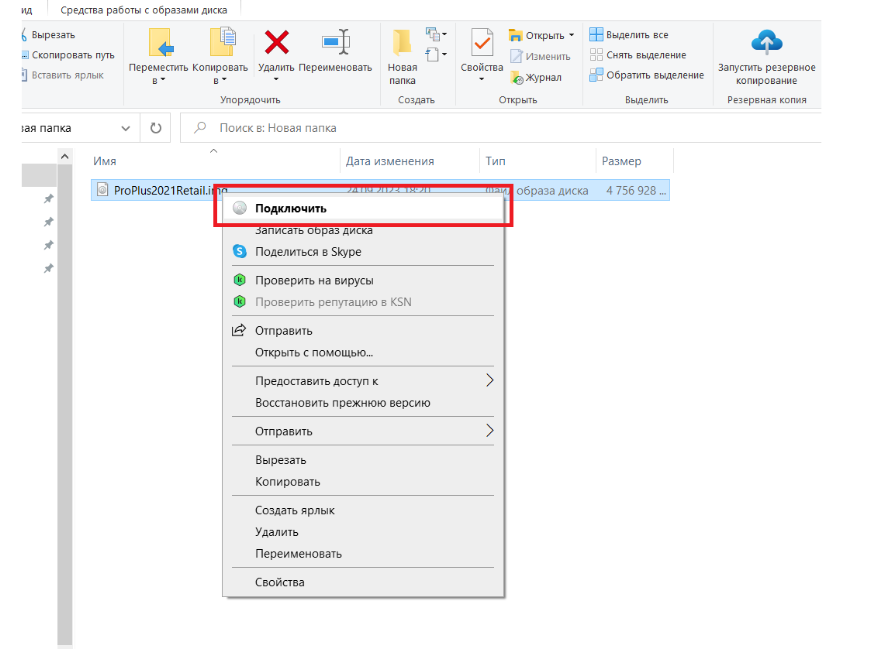Choose Подключить in the context menu
Viewport: 881px width, 649px height.
pyautogui.click(x=290, y=209)
